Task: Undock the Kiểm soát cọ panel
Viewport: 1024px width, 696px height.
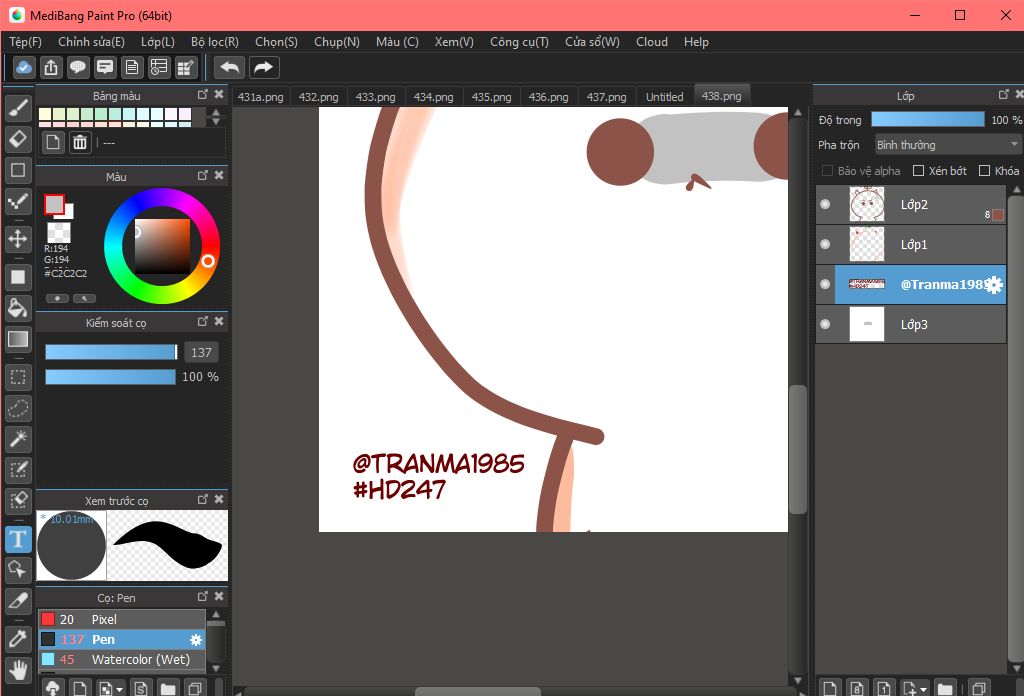Action: point(202,321)
